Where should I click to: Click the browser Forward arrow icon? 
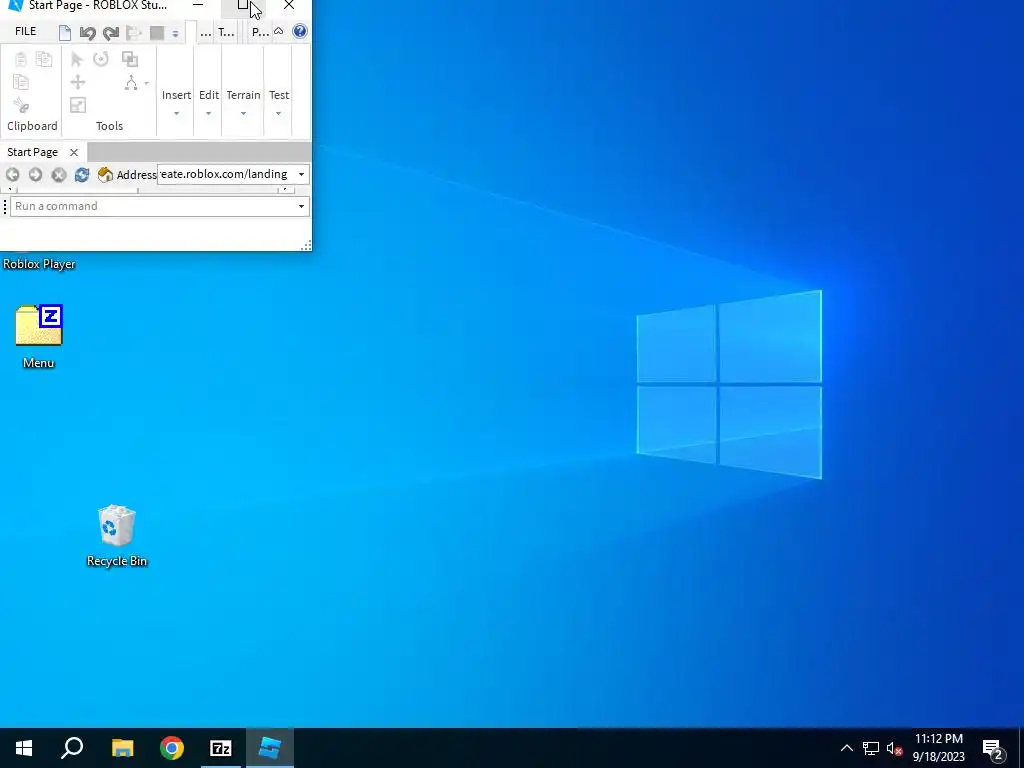(x=35, y=174)
